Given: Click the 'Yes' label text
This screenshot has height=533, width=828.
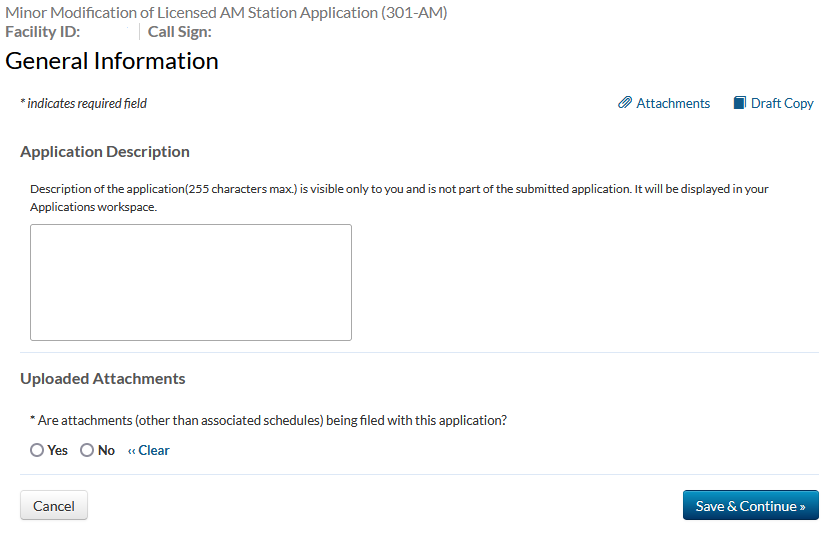Looking at the screenshot, I should (58, 451).
